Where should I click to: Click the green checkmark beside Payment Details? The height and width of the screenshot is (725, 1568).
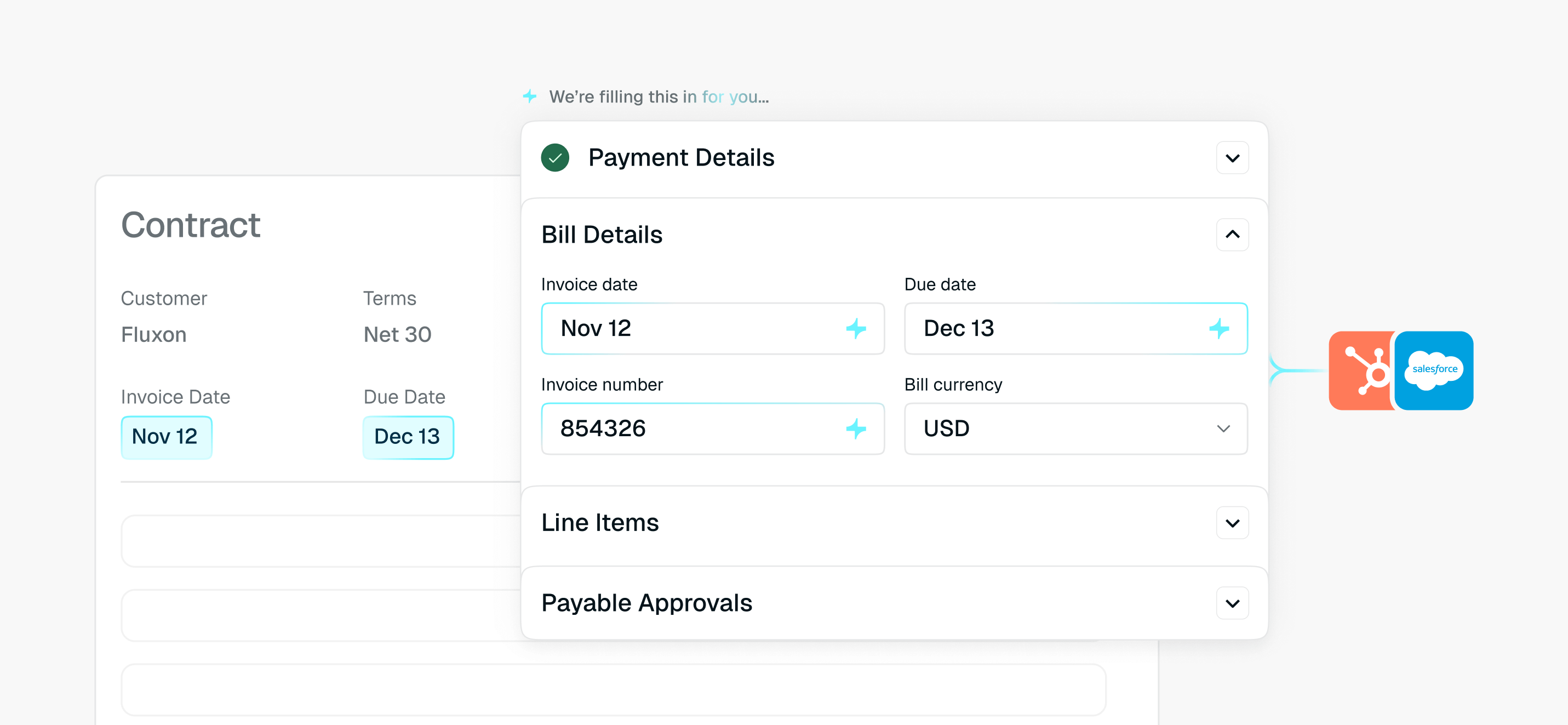point(554,158)
